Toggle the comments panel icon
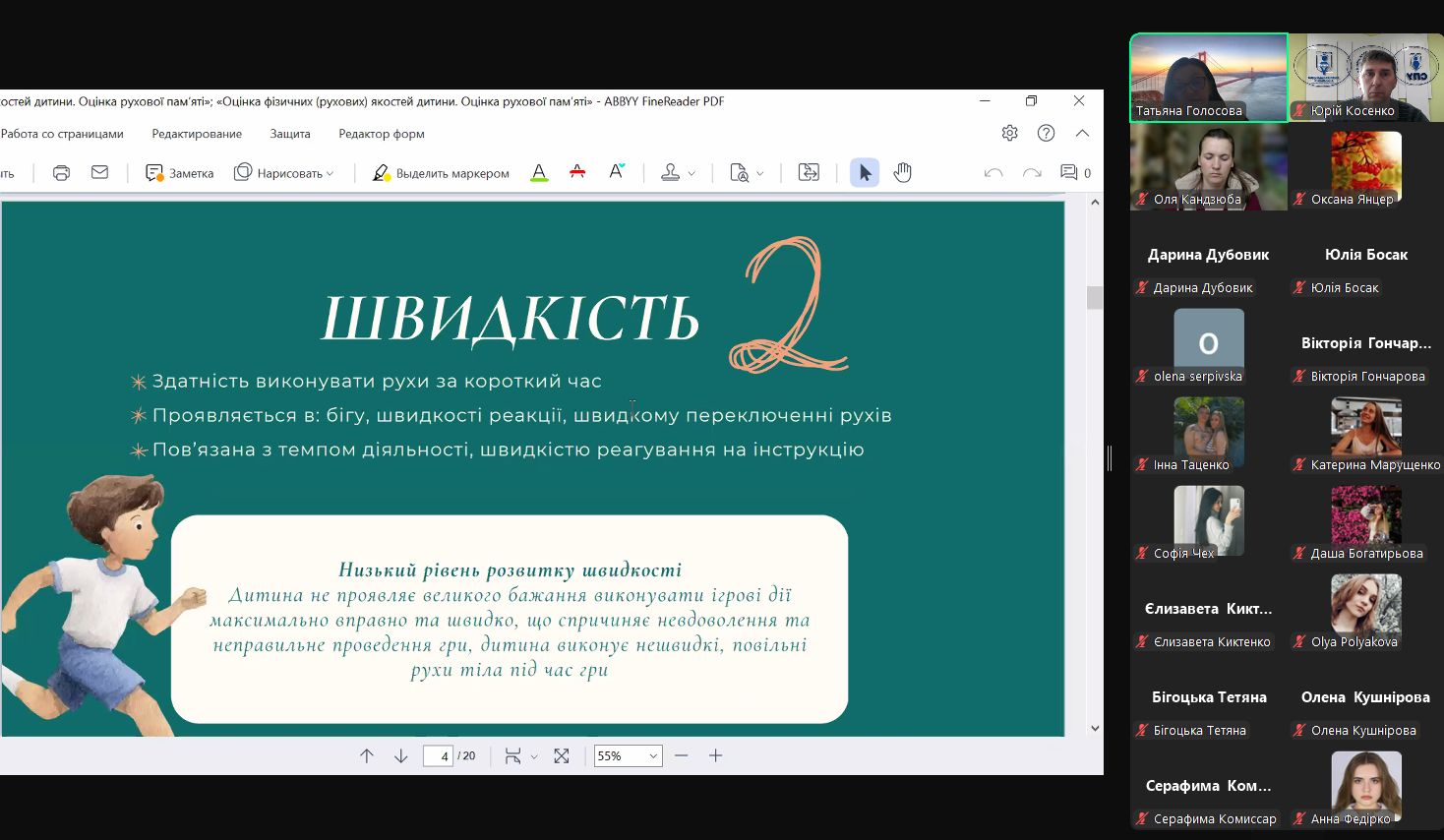The height and width of the screenshot is (840, 1444). [1069, 173]
